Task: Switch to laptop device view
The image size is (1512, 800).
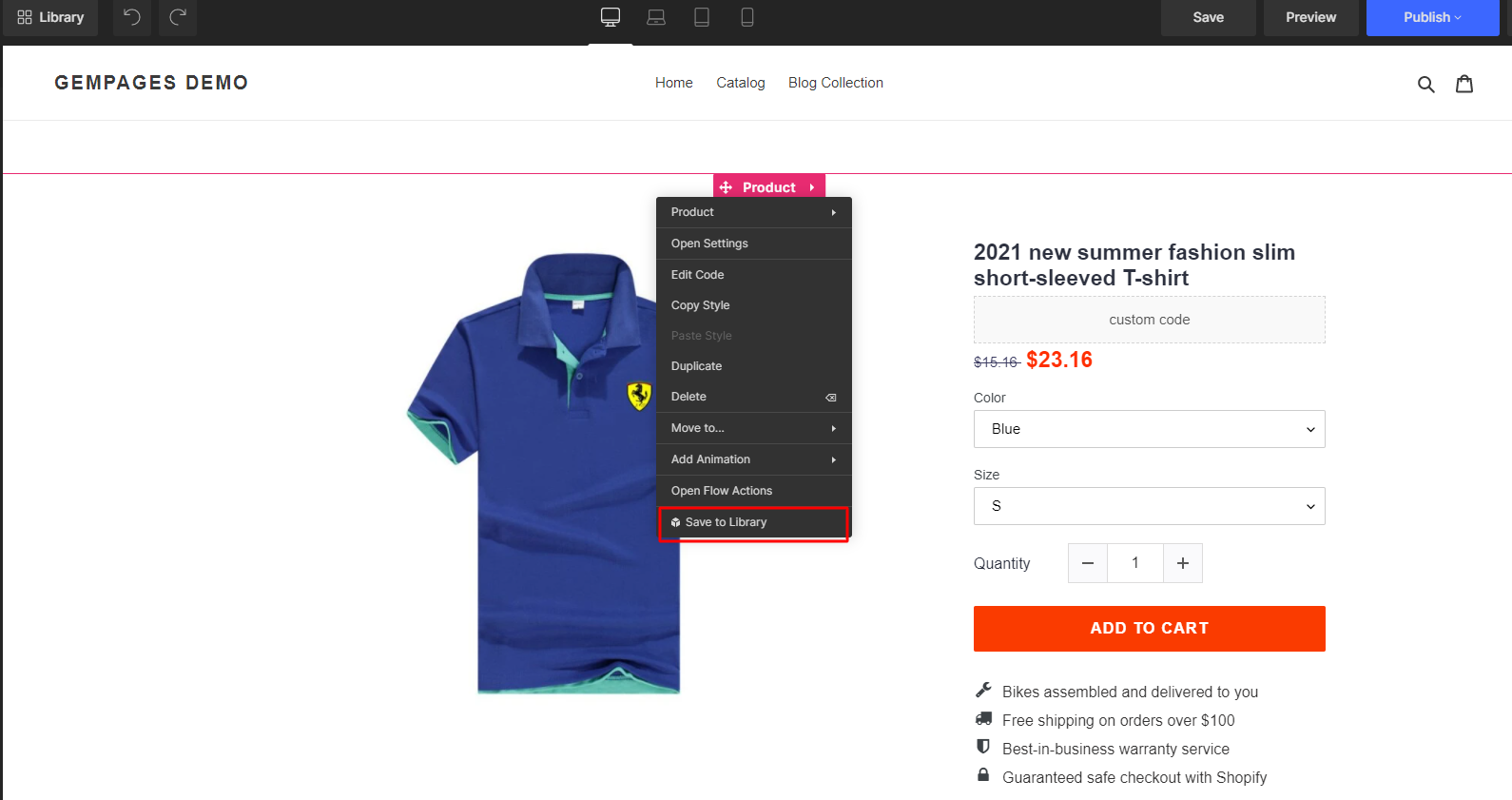Action: [656, 17]
